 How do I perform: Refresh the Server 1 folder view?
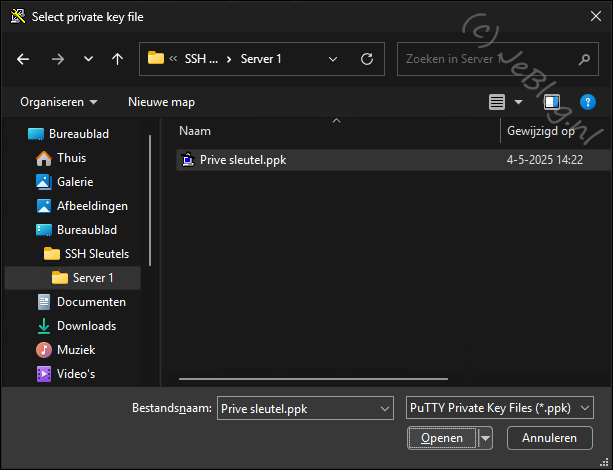[x=367, y=59]
